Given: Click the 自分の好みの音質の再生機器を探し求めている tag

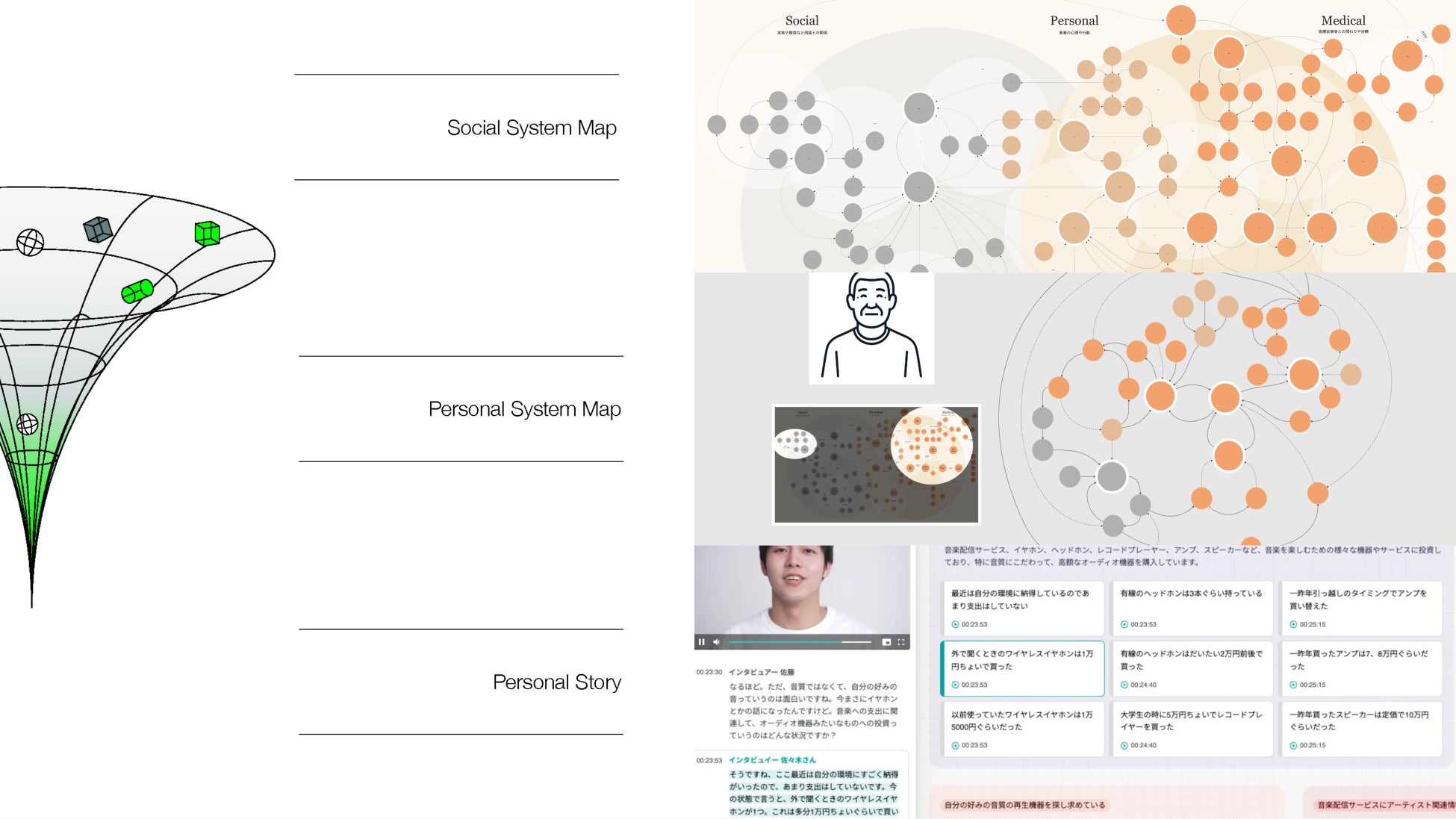Looking at the screenshot, I should 1024,805.
